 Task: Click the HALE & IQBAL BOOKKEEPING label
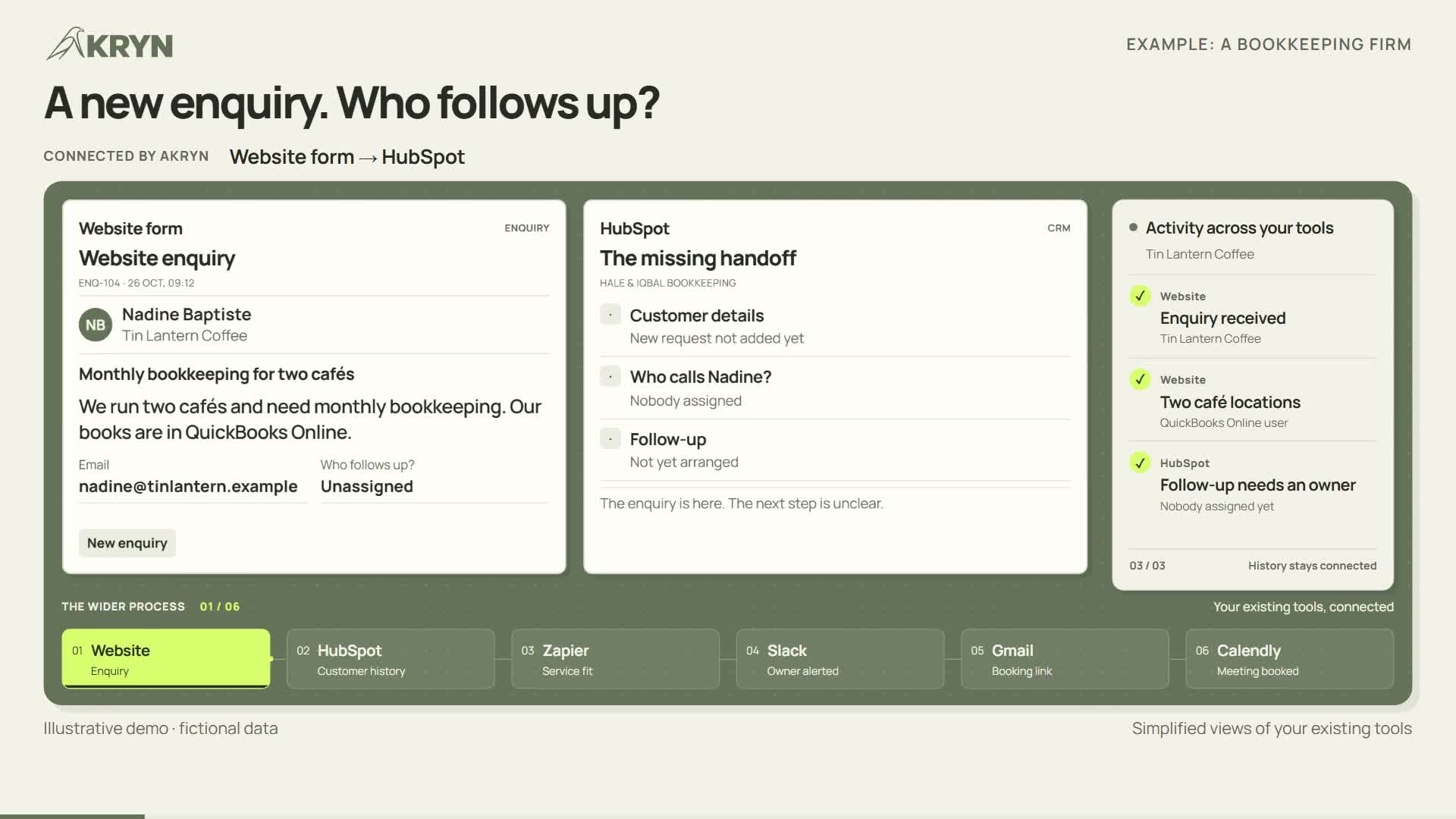click(x=667, y=283)
